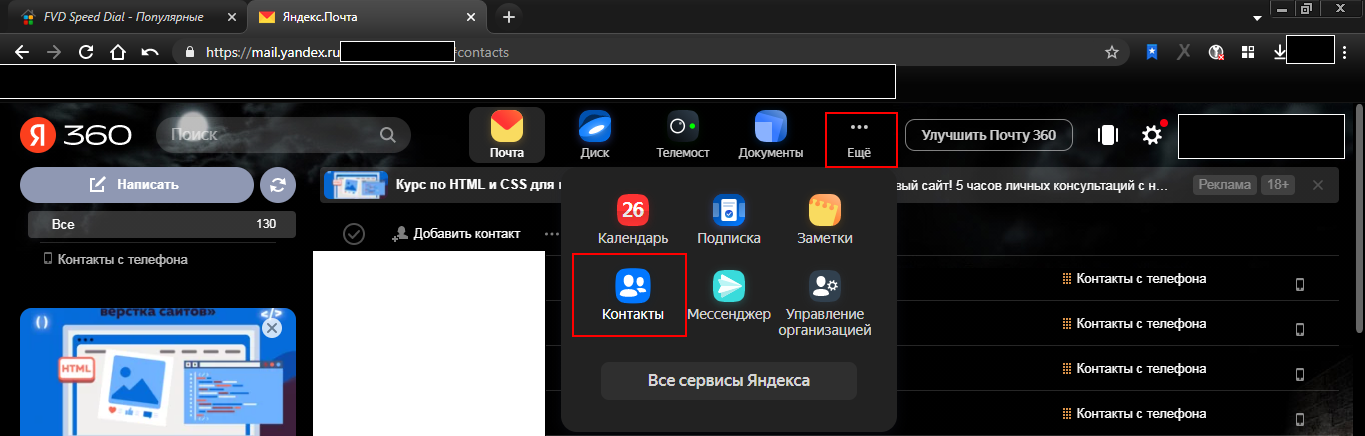Open the верстка сайтов sidebar ad image
1365x436 pixels.
click(160, 373)
